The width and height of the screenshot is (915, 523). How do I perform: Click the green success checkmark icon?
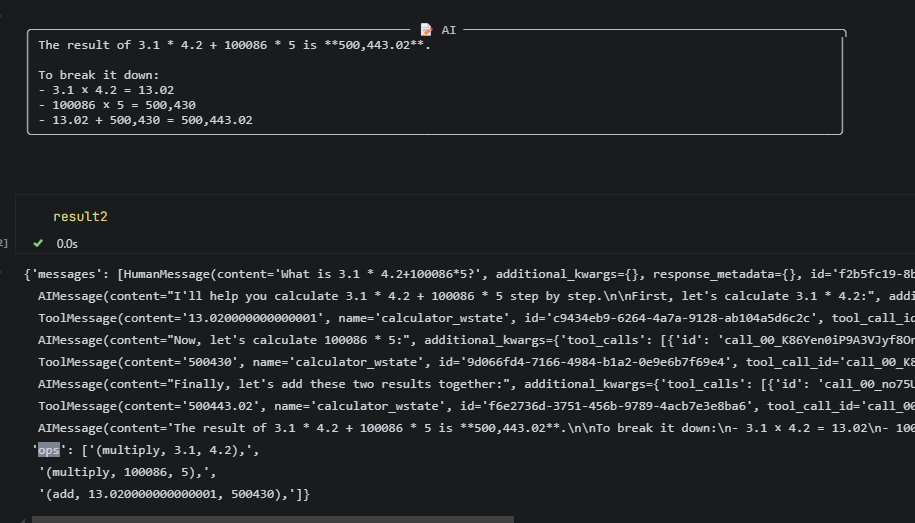pos(38,243)
